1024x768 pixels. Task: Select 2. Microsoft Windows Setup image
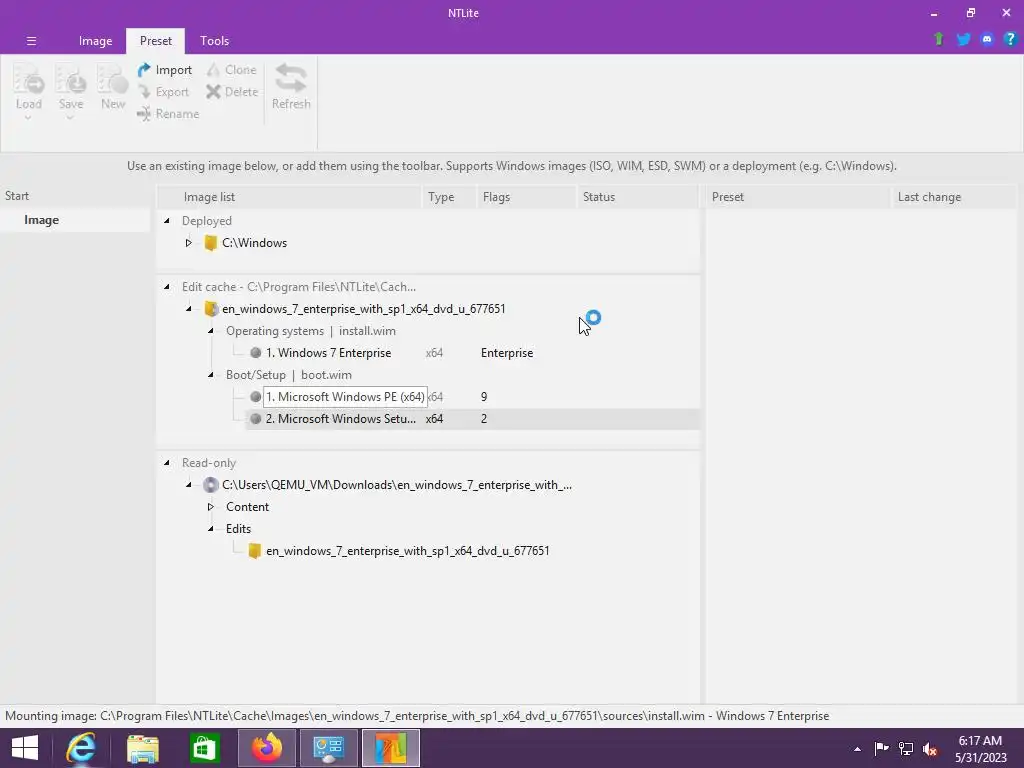340,419
